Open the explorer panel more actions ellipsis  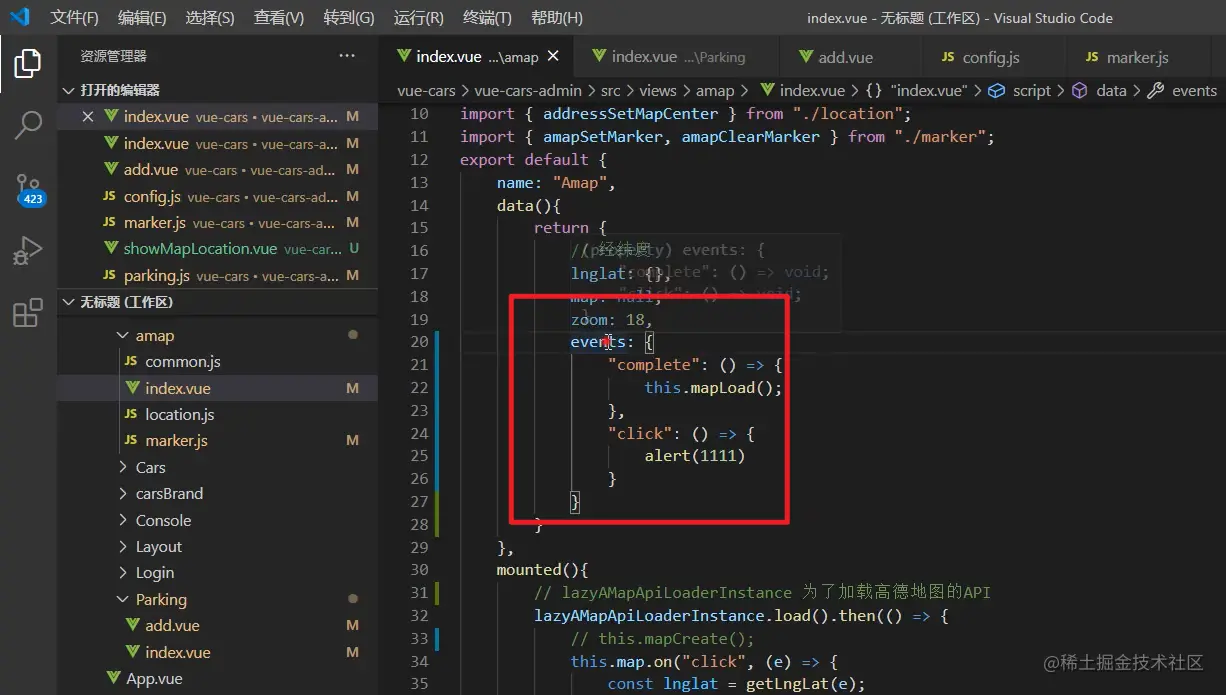pyautogui.click(x=347, y=56)
